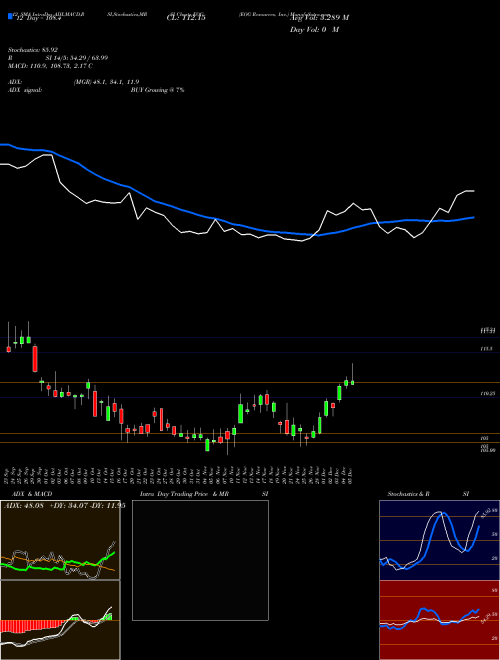Click the blue 12-day SMA legend square

pos(11,16)
